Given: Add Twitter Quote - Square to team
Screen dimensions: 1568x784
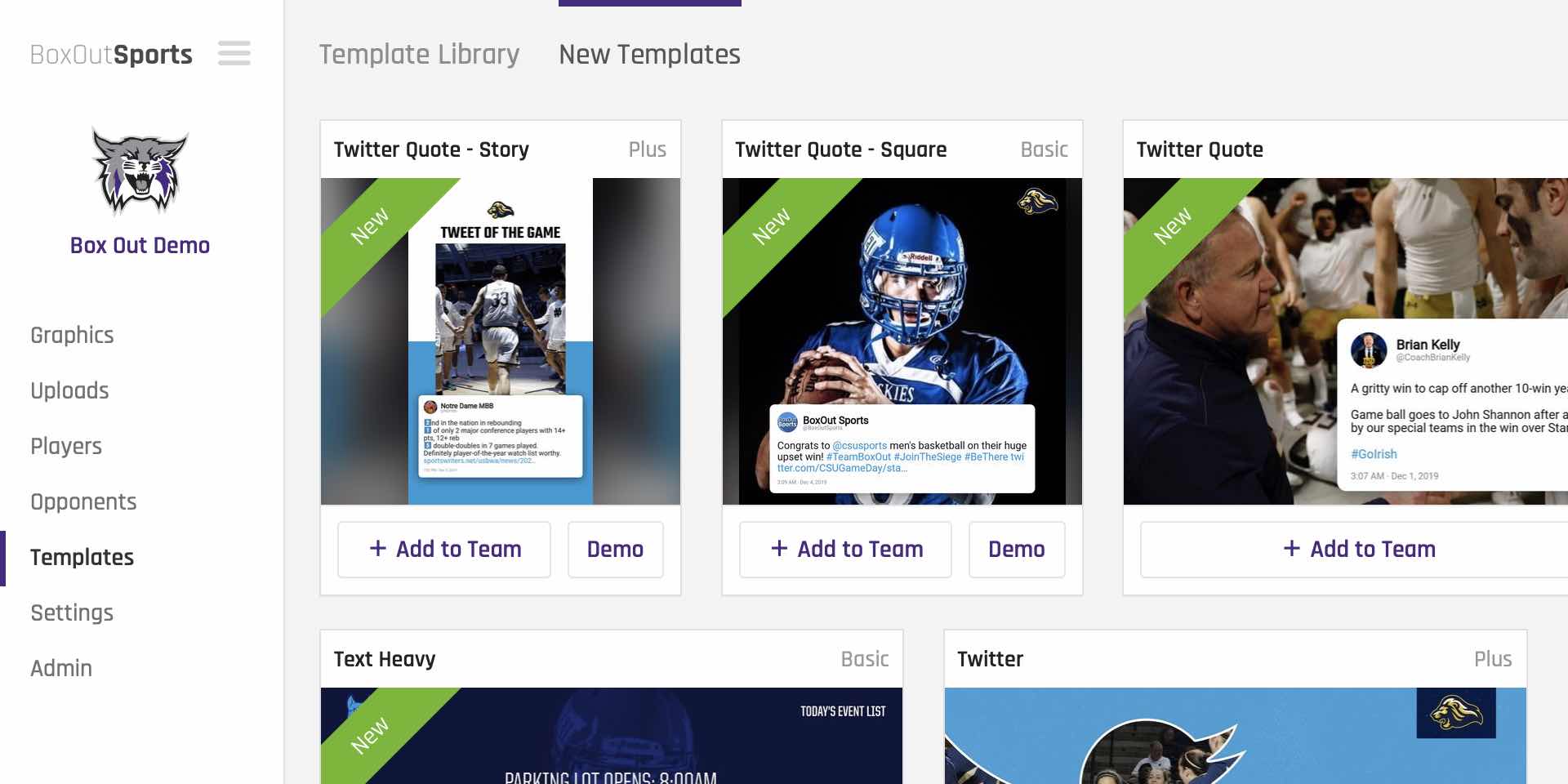Looking at the screenshot, I should click(x=845, y=549).
